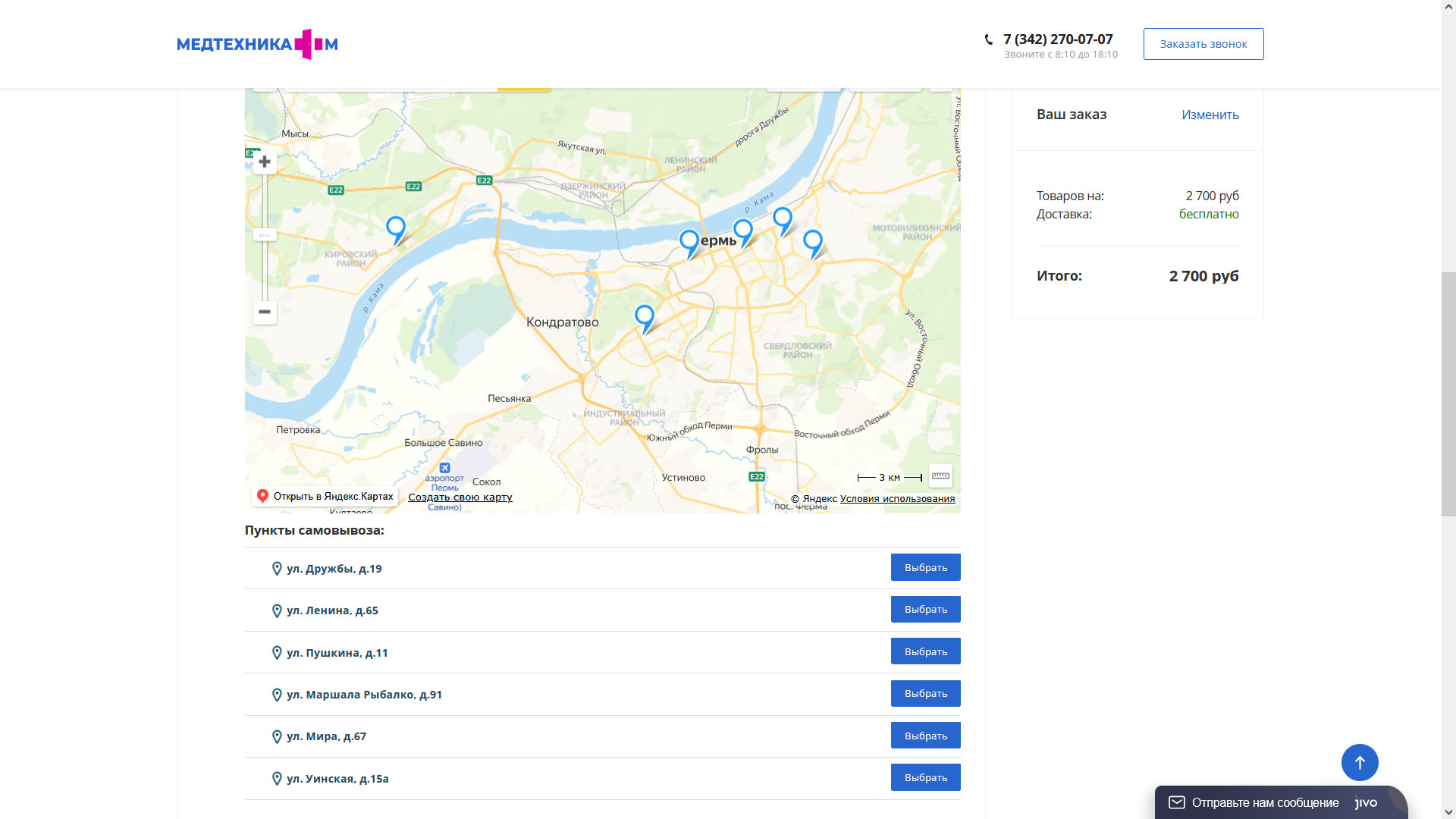The width and height of the screenshot is (1456, 819).
Task: Click the Кондратово label on map
Action: pos(563,322)
